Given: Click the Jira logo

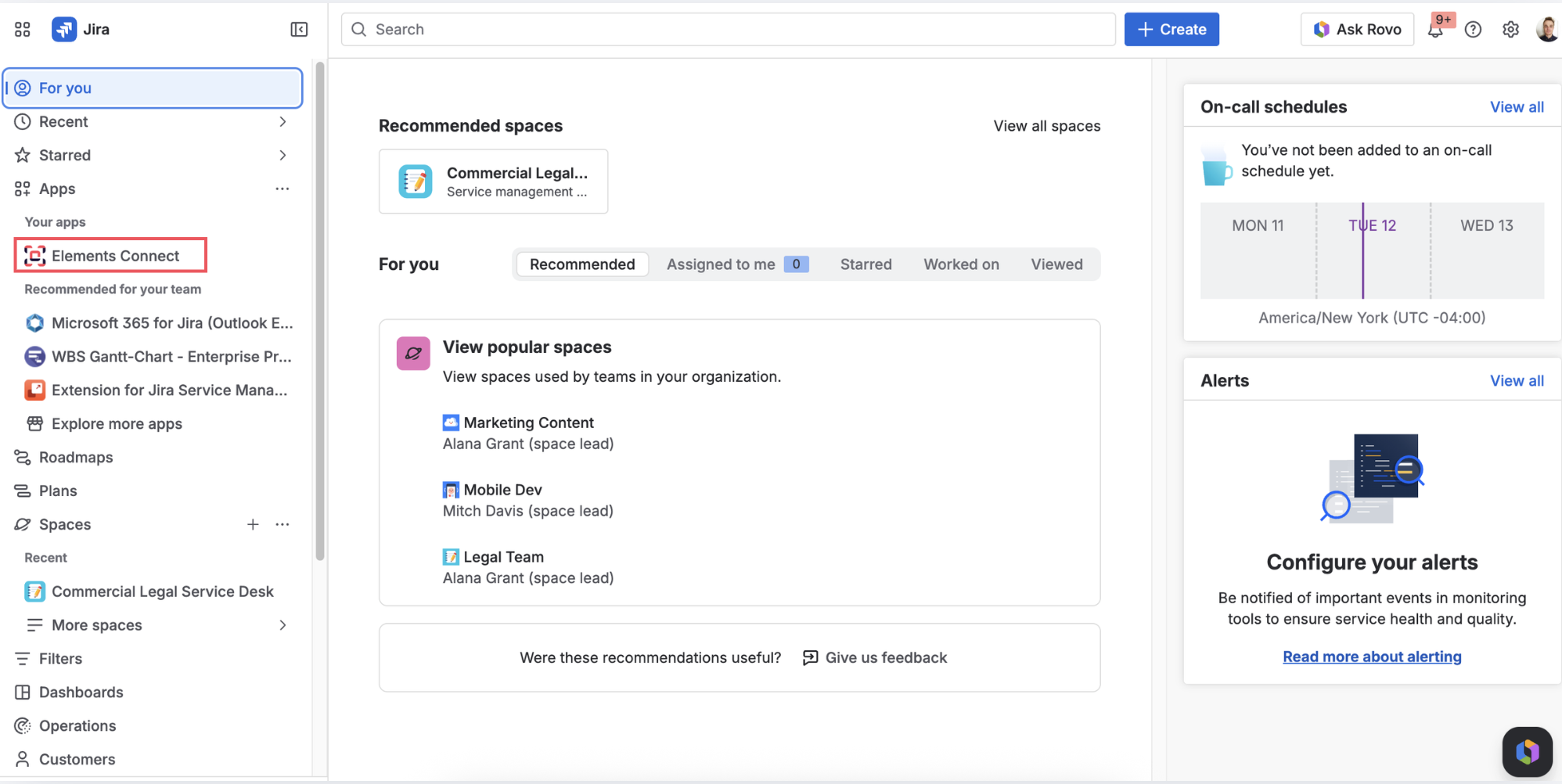Looking at the screenshot, I should (64, 30).
